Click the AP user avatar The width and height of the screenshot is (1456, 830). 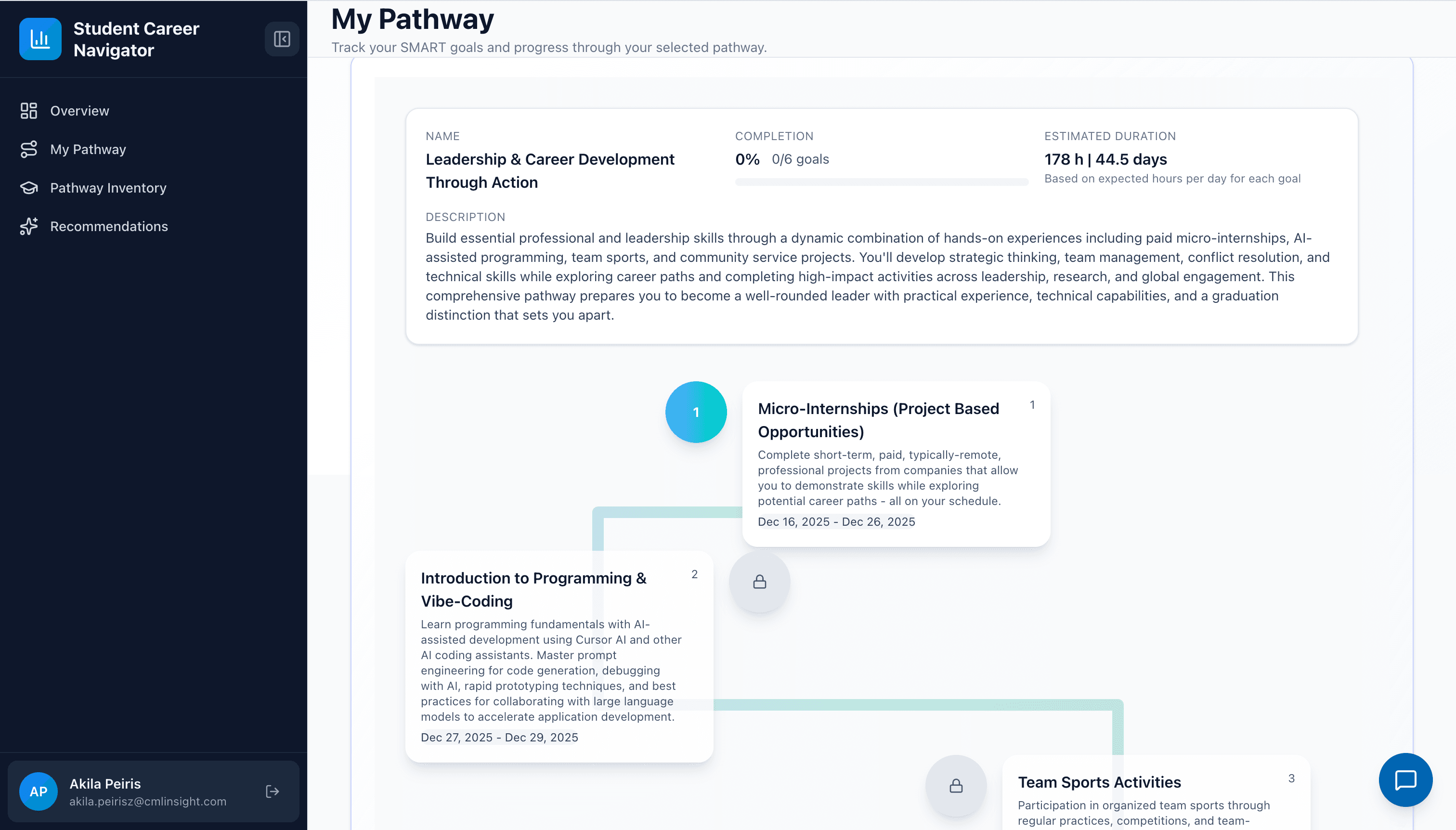click(39, 791)
